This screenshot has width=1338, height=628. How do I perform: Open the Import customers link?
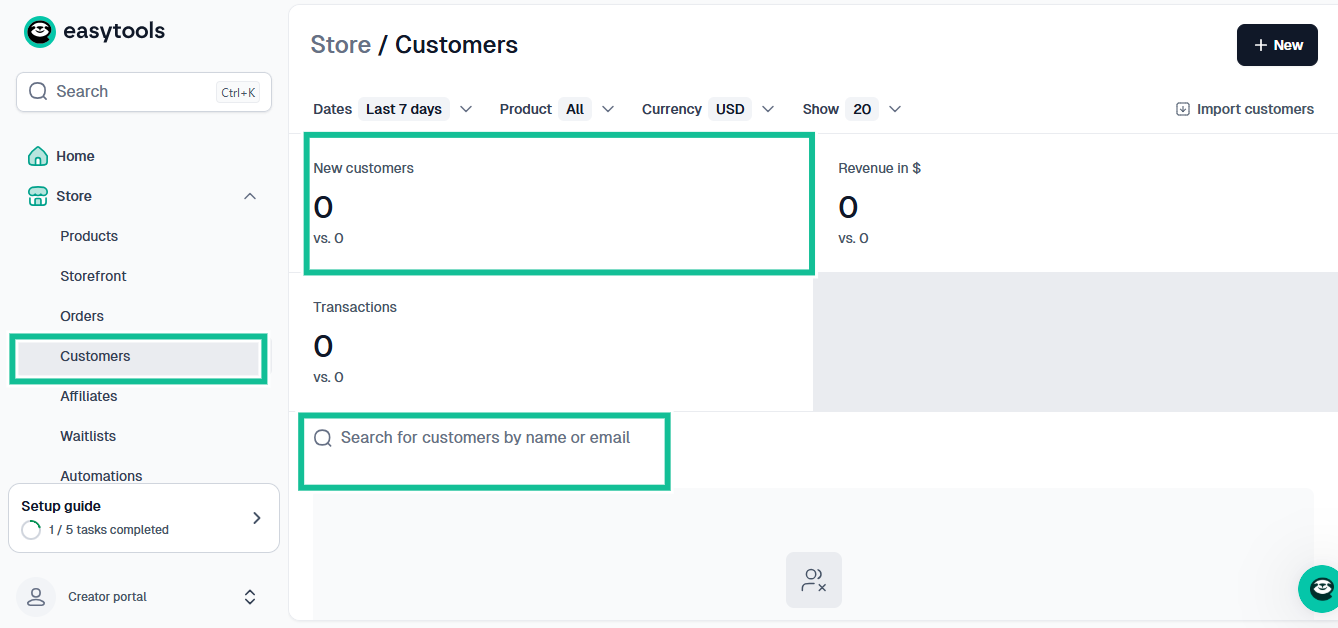click(x=1254, y=108)
